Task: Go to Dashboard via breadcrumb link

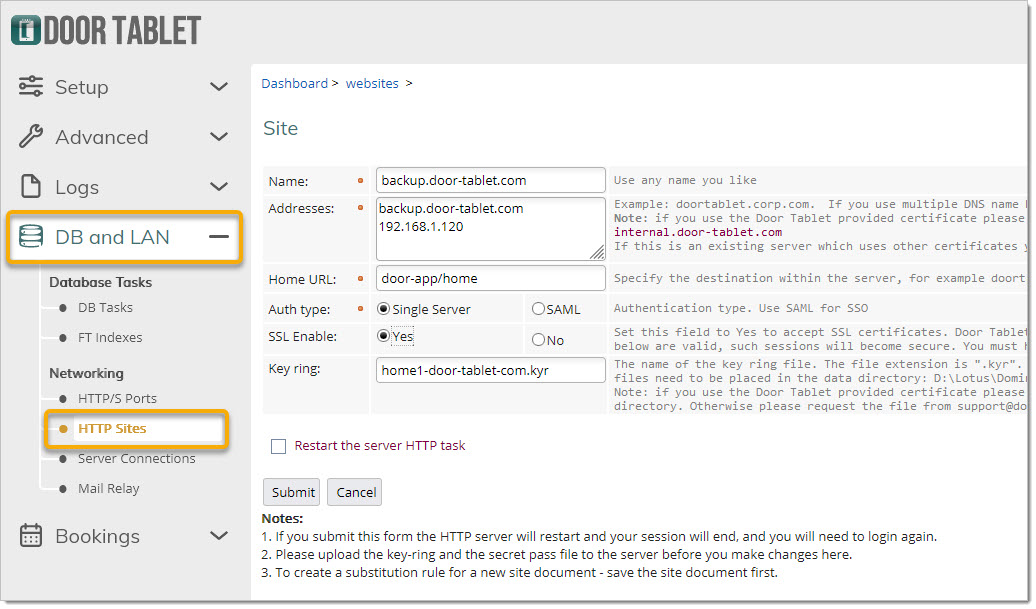Action: [x=294, y=83]
